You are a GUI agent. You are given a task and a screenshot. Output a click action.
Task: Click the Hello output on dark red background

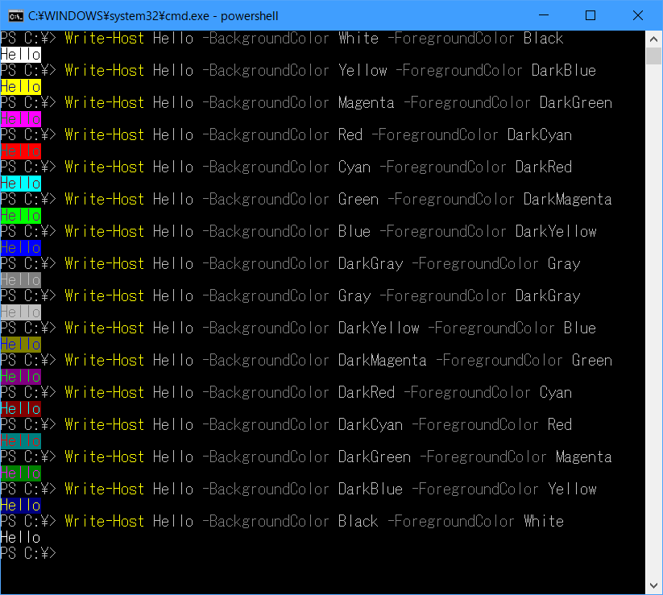point(21,409)
